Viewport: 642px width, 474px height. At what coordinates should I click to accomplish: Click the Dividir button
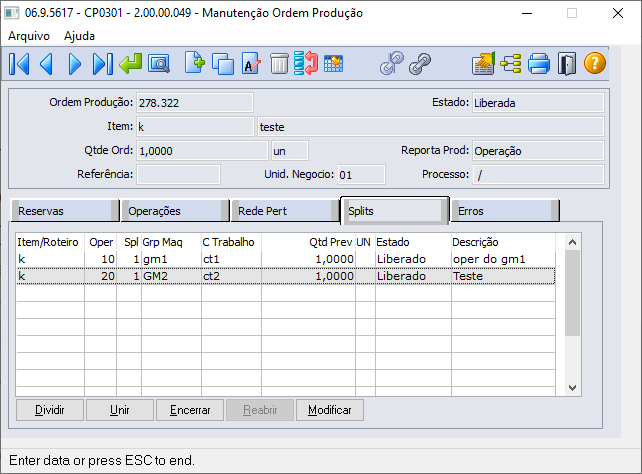(x=50, y=410)
